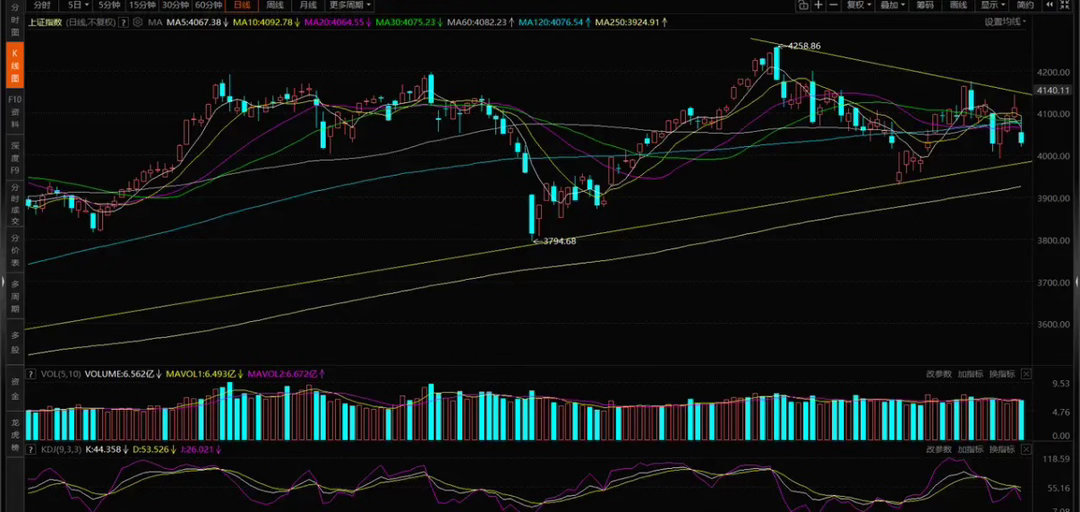
Task: Click the help icon of VOL panel
Action: click(30, 374)
